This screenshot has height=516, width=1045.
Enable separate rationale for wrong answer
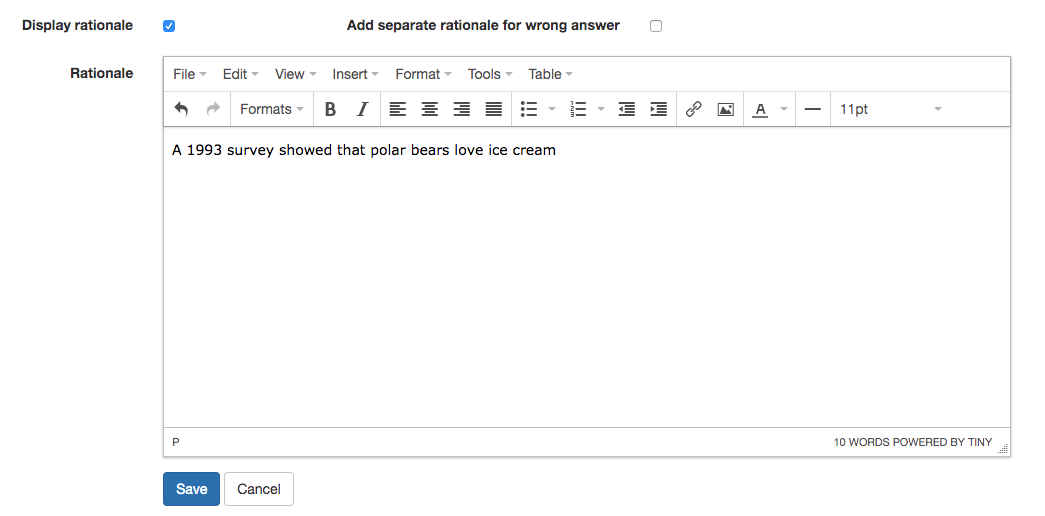[x=656, y=26]
